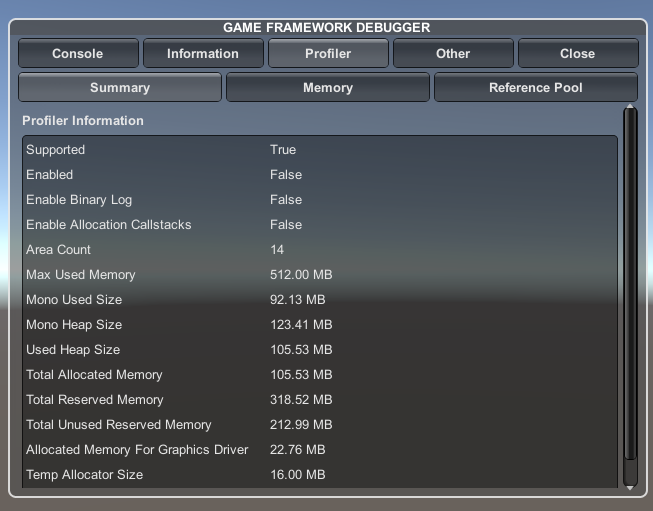Select the Enable Allocation Callstacks row
This screenshot has width=653, height=511.
click(108, 225)
